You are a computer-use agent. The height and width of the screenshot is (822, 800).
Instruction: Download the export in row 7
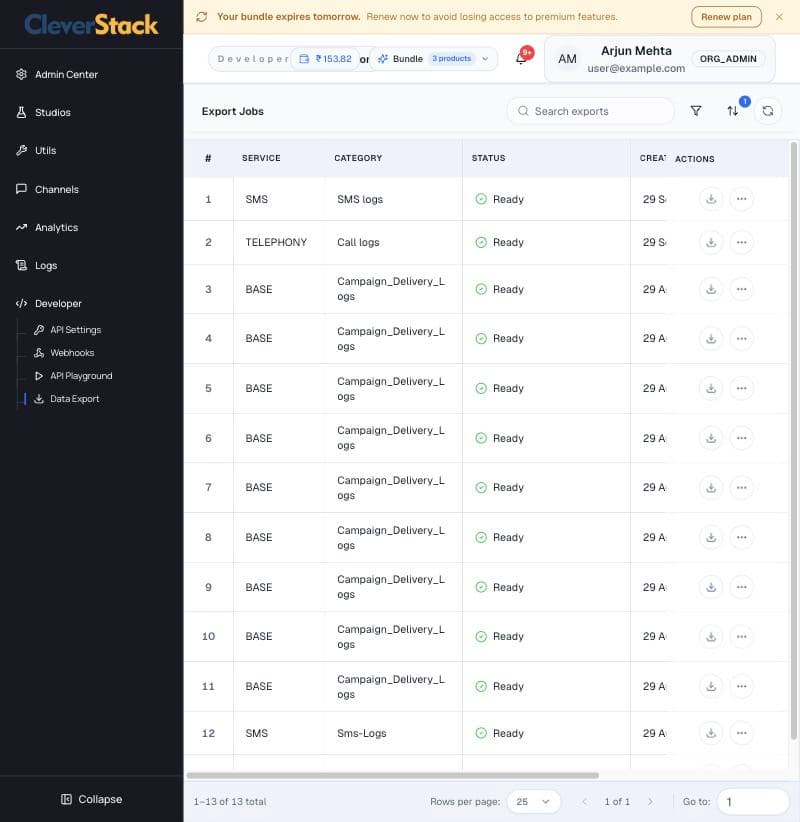point(711,488)
